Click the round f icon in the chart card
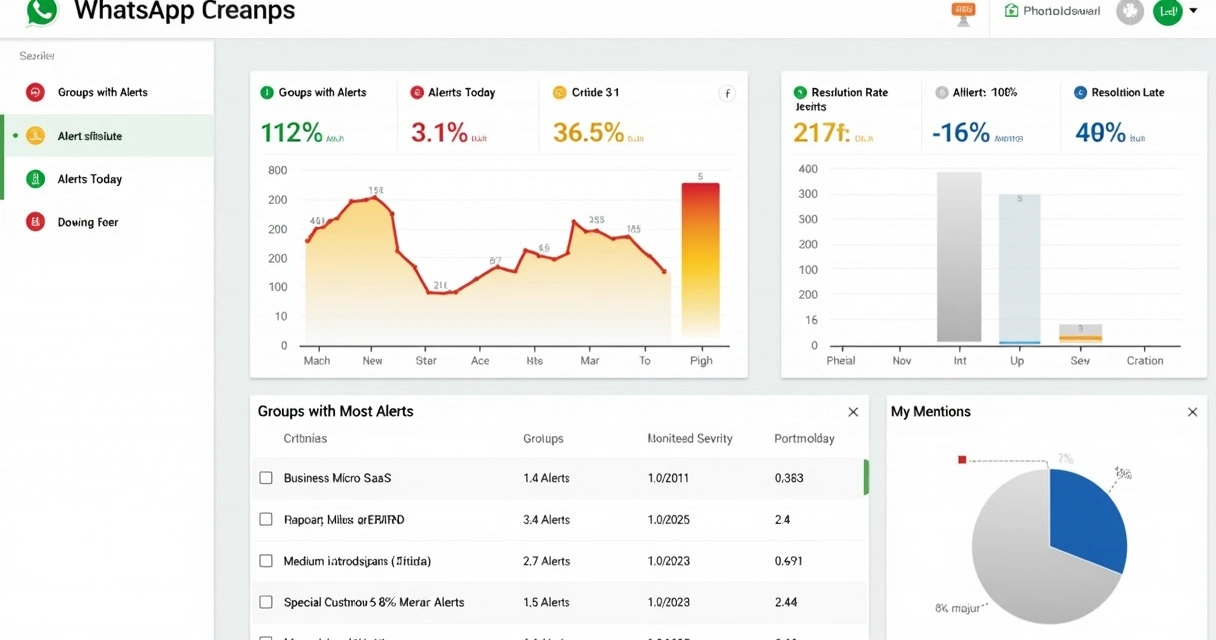Screen dimensions: 1216x640 click(x=727, y=93)
